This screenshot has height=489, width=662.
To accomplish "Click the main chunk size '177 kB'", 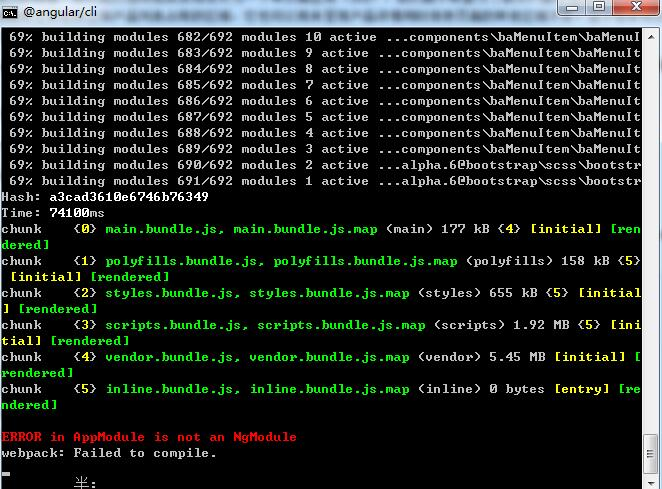I will click(465, 229).
